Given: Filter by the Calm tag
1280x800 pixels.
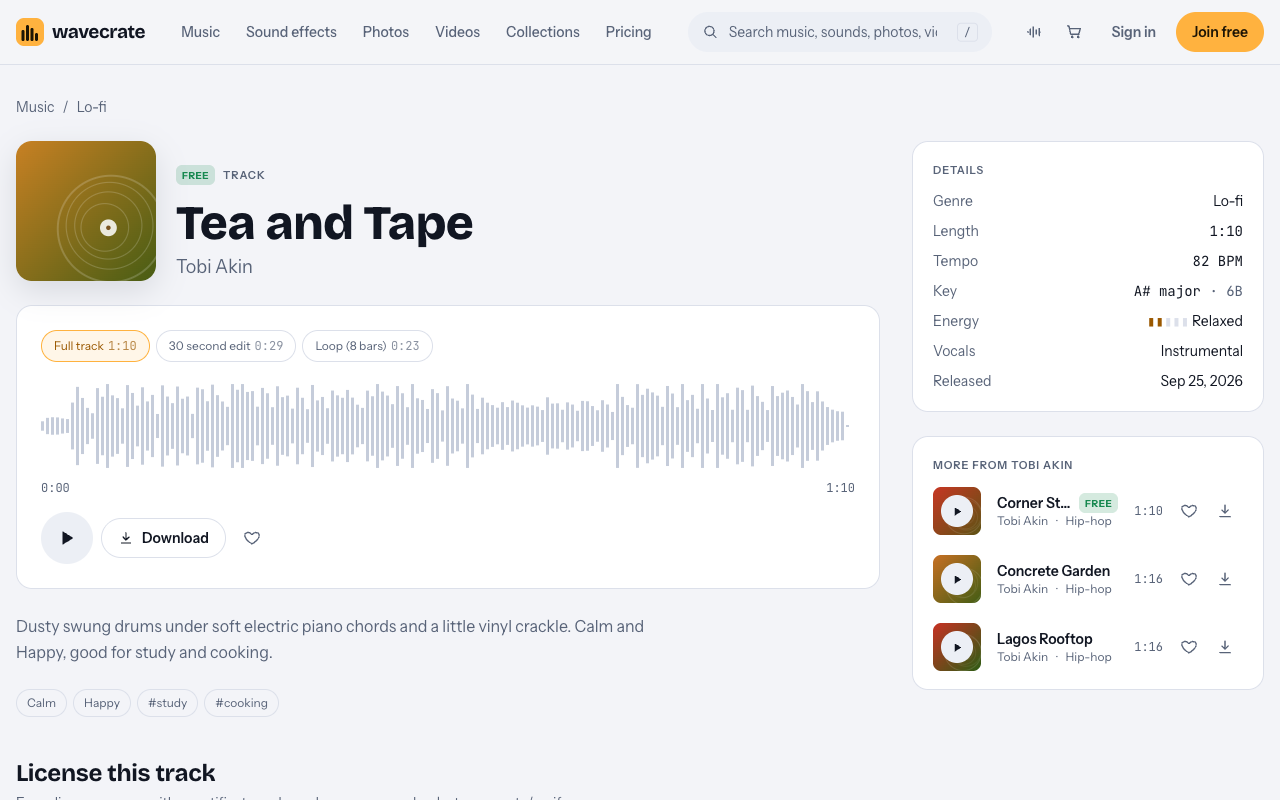Looking at the screenshot, I should point(41,703).
